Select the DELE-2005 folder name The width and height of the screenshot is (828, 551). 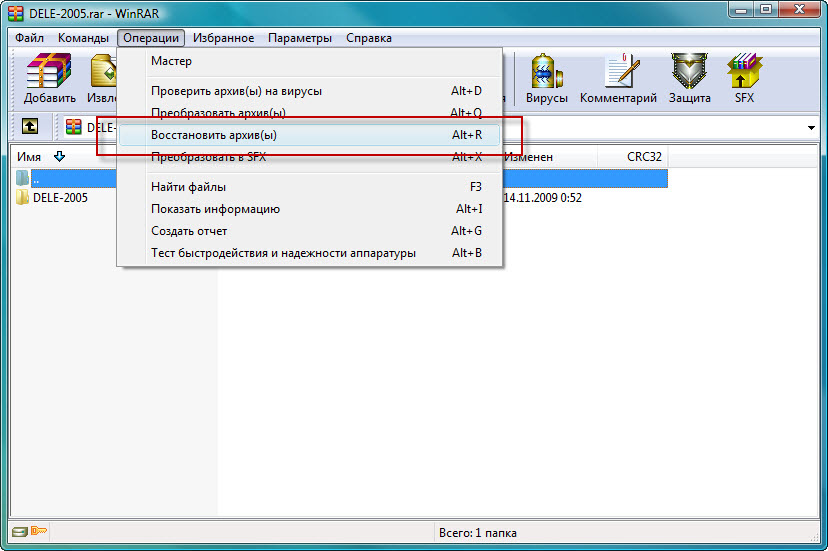(60, 198)
